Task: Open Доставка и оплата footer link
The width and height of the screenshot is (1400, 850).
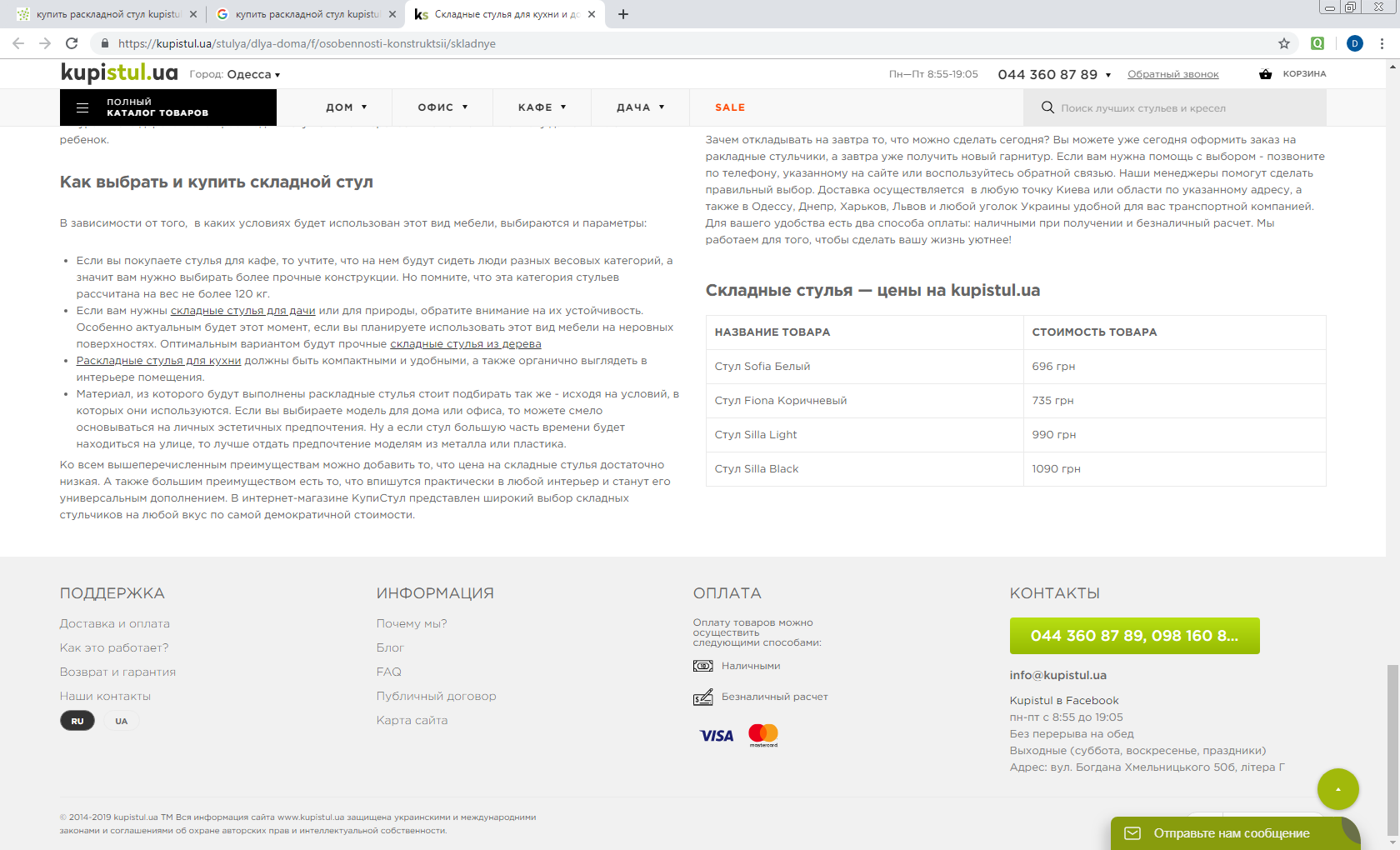Action: (115, 623)
